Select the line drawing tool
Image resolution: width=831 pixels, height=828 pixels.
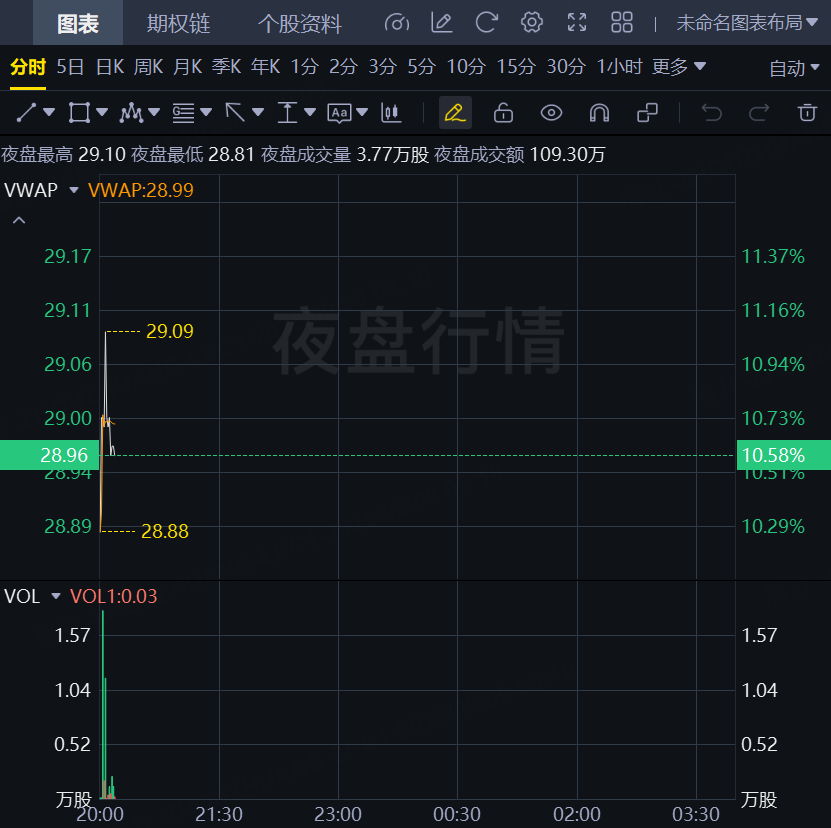[28, 112]
